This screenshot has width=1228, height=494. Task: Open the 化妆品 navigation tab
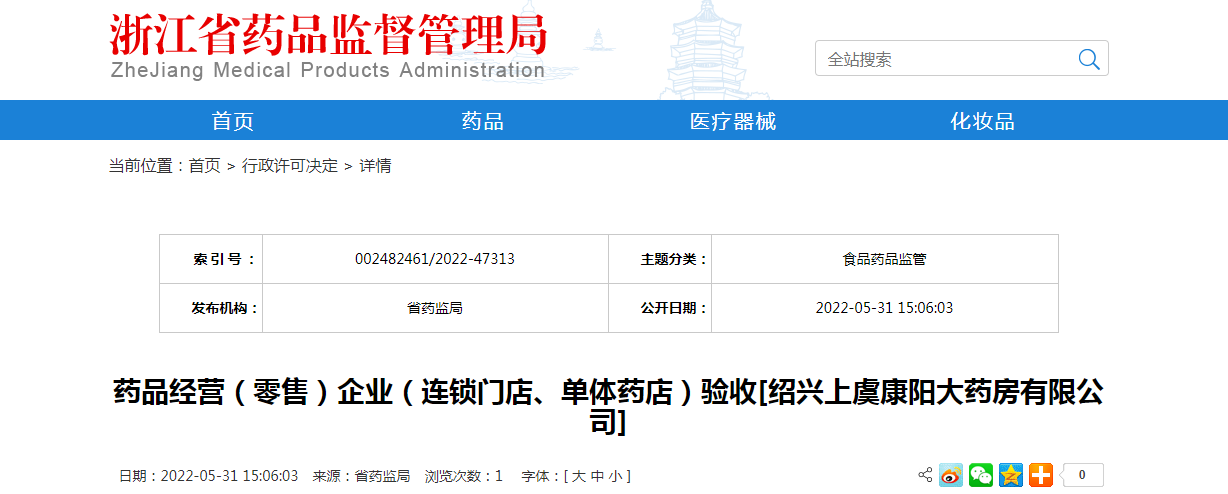(x=982, y=121)
